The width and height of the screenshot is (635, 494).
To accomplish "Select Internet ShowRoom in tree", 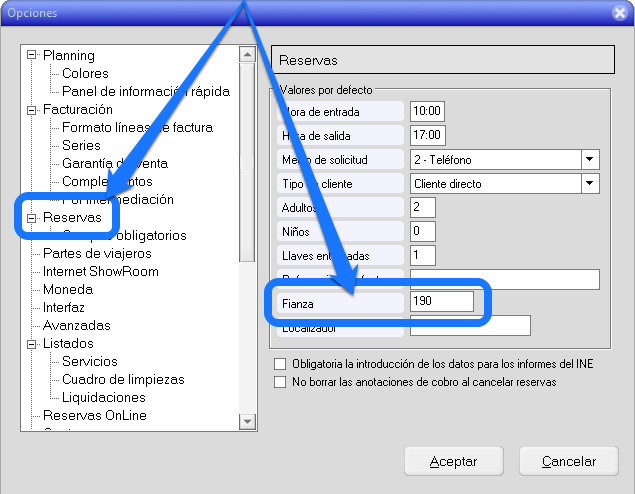I will click(100, 272).
